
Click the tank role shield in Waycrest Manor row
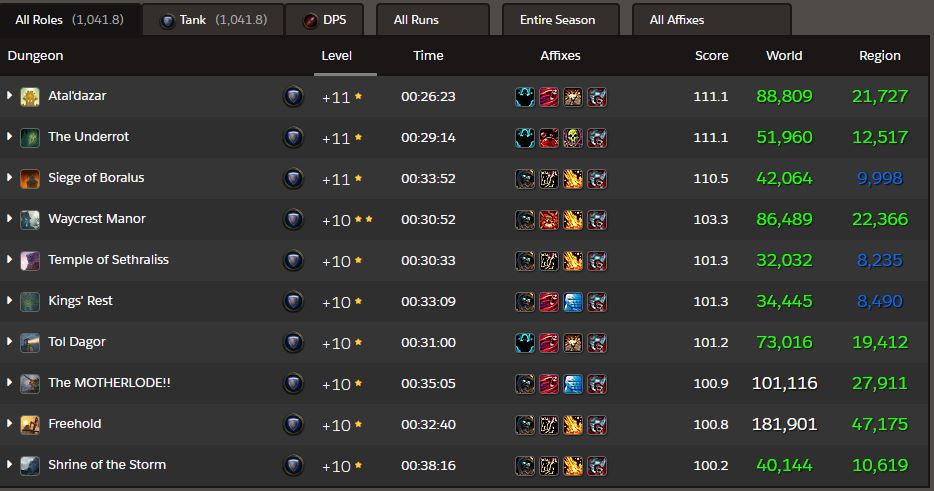pos(293,220)
